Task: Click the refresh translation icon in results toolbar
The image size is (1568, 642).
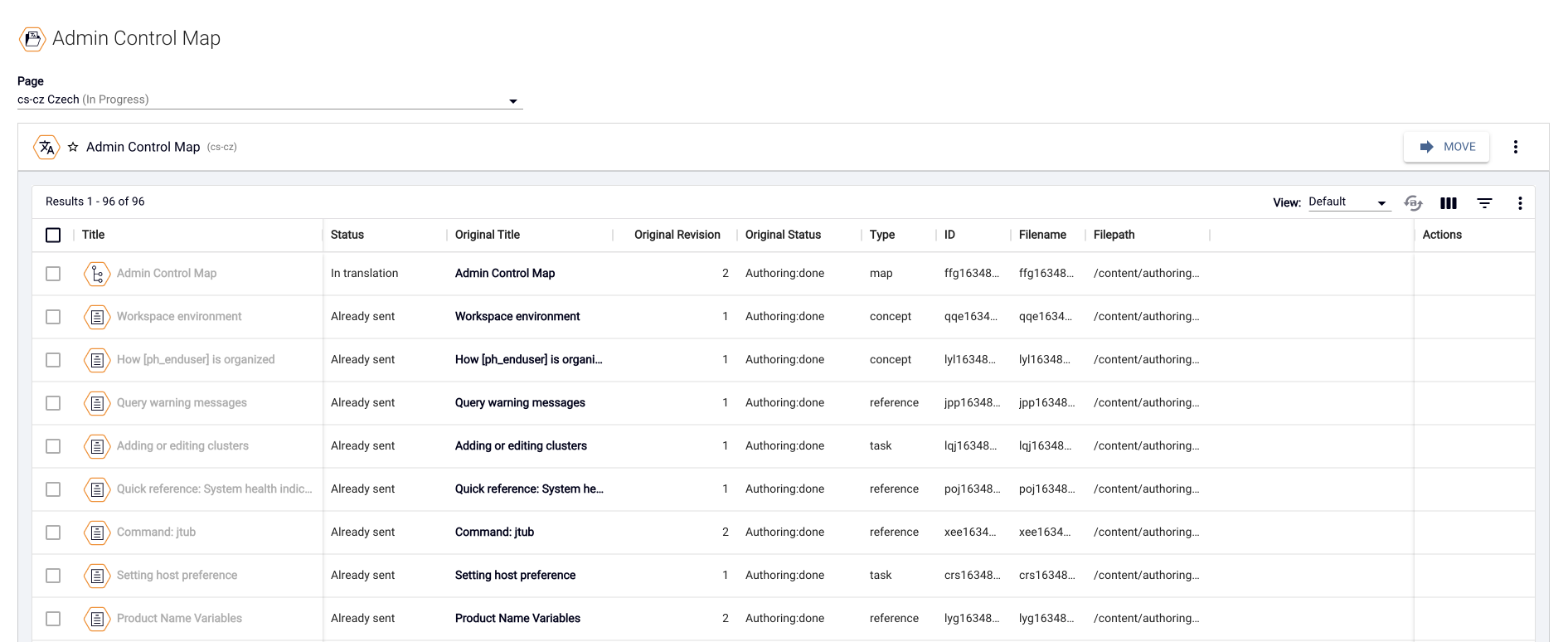Action: (x=1413, y=202)
